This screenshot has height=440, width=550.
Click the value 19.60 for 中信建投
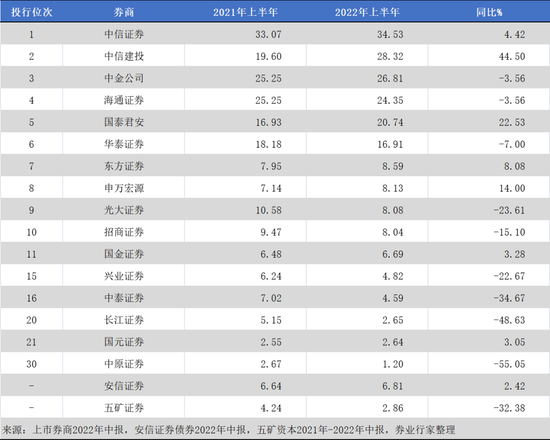point(268,56)
